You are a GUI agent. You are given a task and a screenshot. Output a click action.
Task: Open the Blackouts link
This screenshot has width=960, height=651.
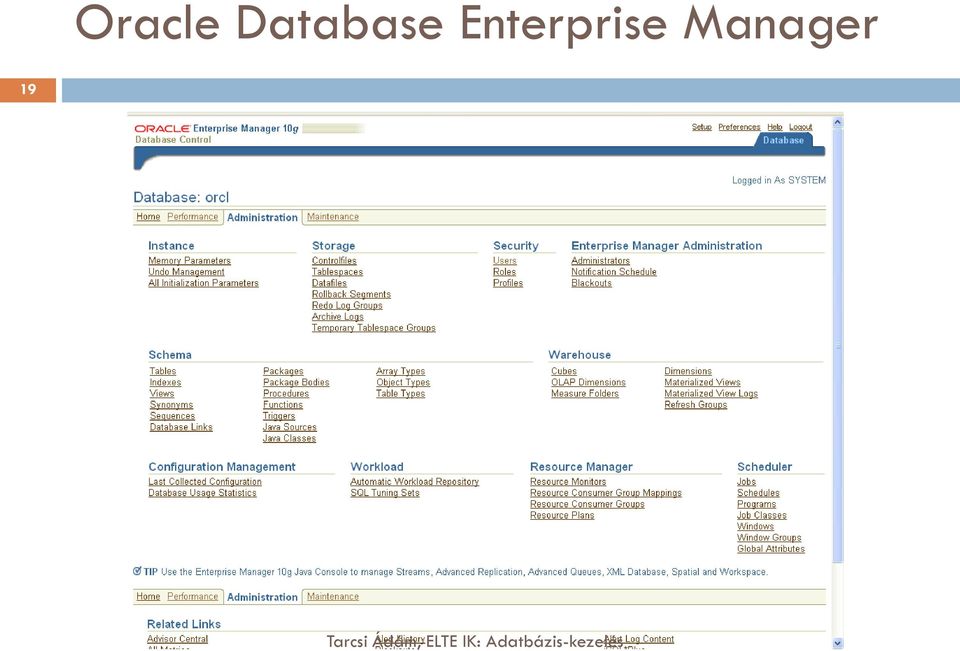click(591, 283)
